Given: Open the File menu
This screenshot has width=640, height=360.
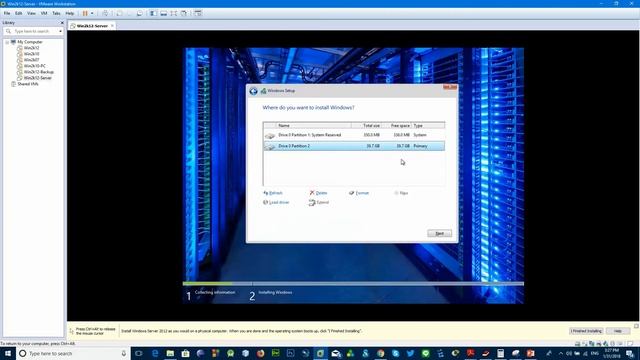Looking at the screenshot, I should [7, 13].
